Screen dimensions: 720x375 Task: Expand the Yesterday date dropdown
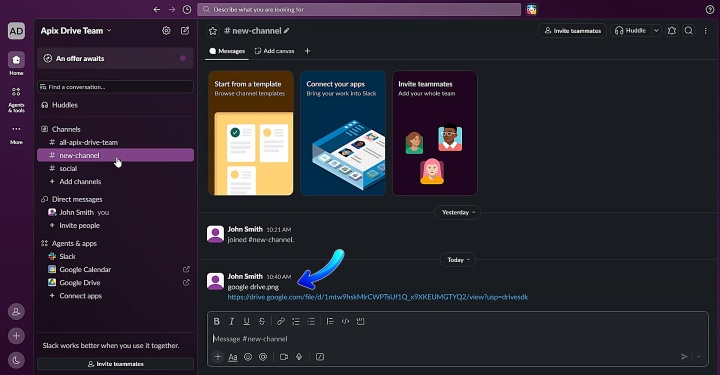(x=458, y=212)
